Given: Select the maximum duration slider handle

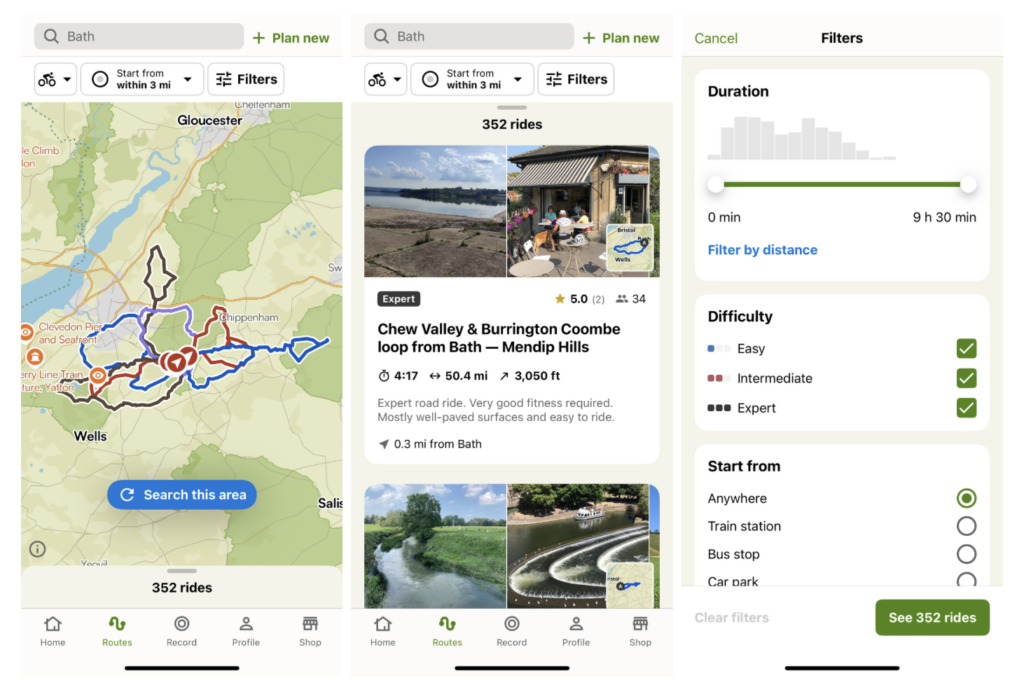Looking at the screenshot, I should tap(968, 184).
